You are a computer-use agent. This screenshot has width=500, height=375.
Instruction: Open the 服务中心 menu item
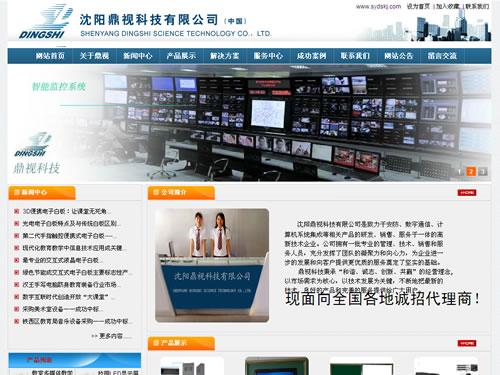point(268,56)
